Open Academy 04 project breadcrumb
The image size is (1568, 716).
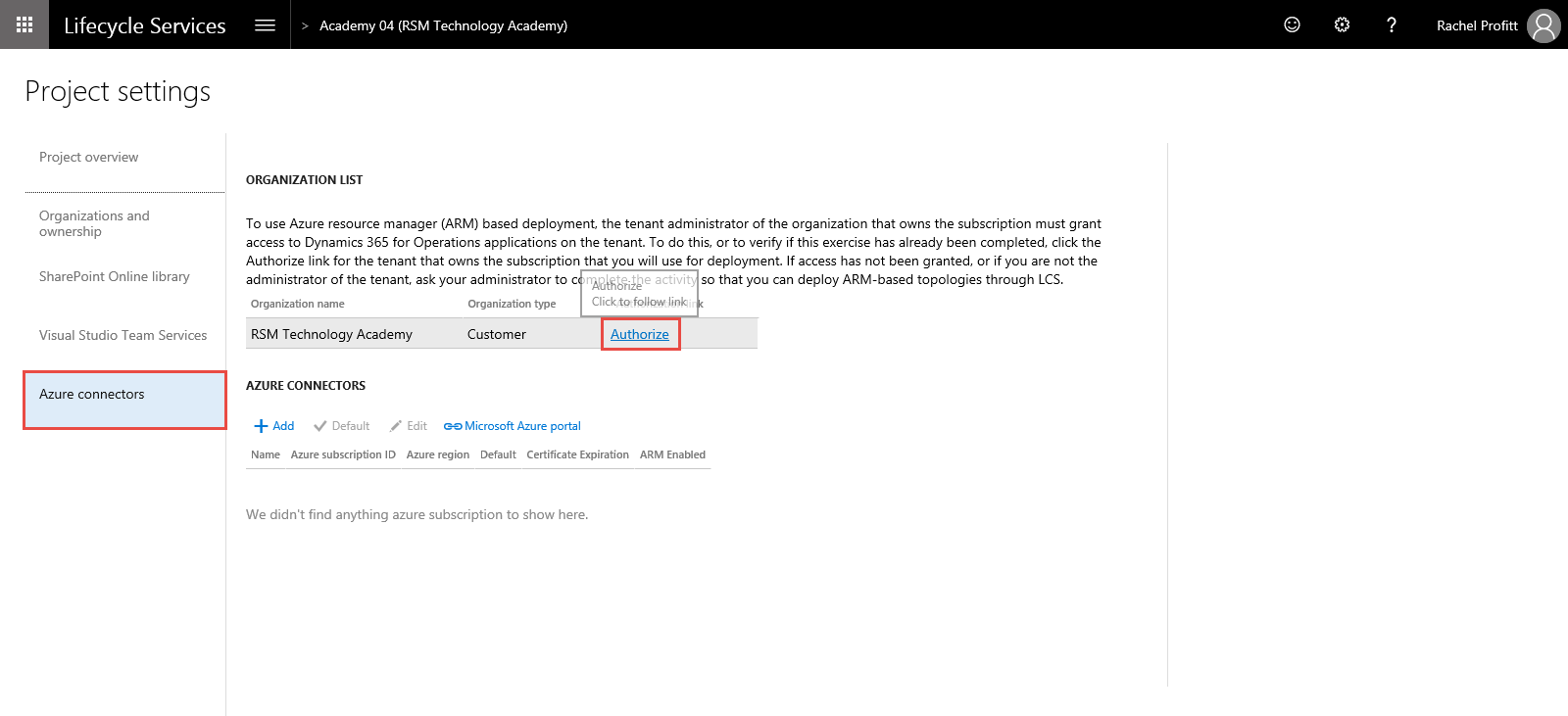click(443, 25)
